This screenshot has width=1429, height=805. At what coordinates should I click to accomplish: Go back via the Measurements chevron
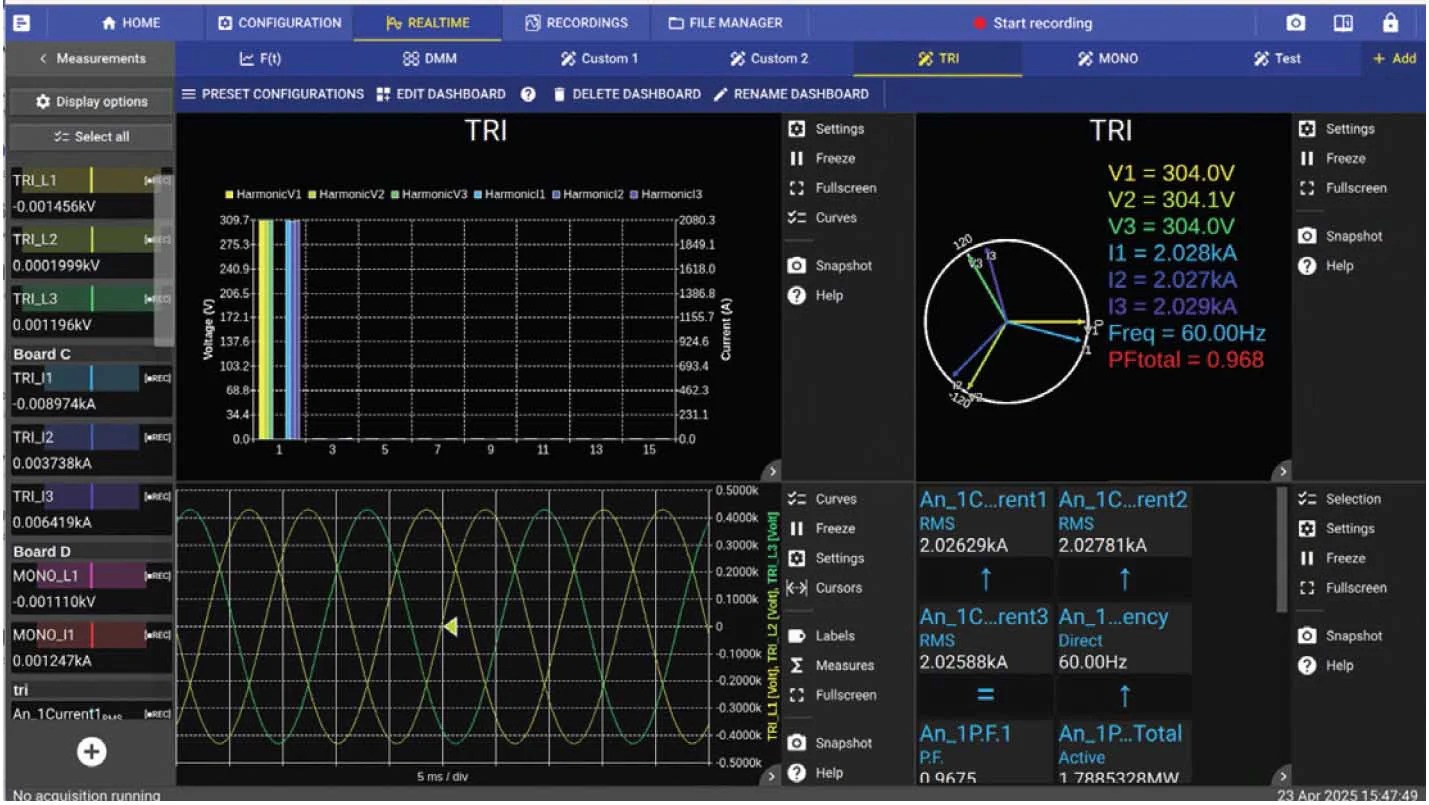pos(91,59)
